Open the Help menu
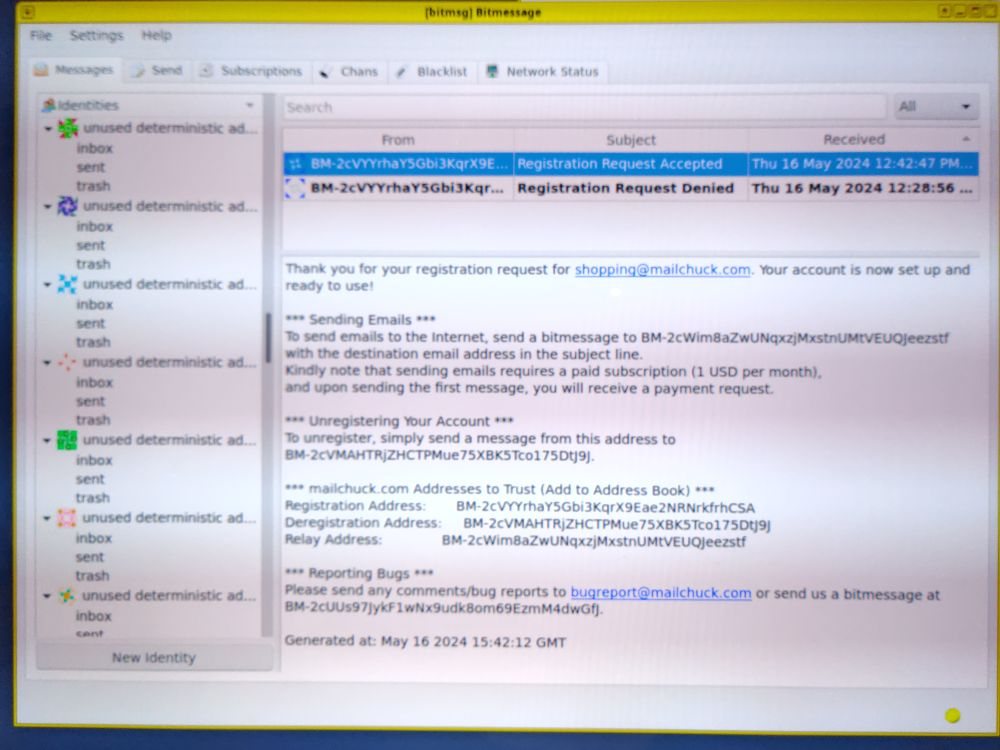Viewport: 1000px width, 750px height. tap(156, 35)
